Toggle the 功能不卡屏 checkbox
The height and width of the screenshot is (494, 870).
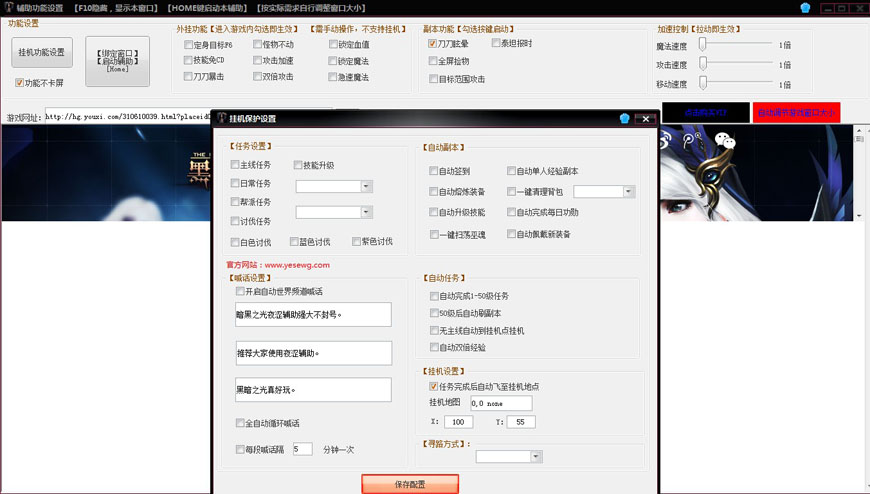(20, 83)
